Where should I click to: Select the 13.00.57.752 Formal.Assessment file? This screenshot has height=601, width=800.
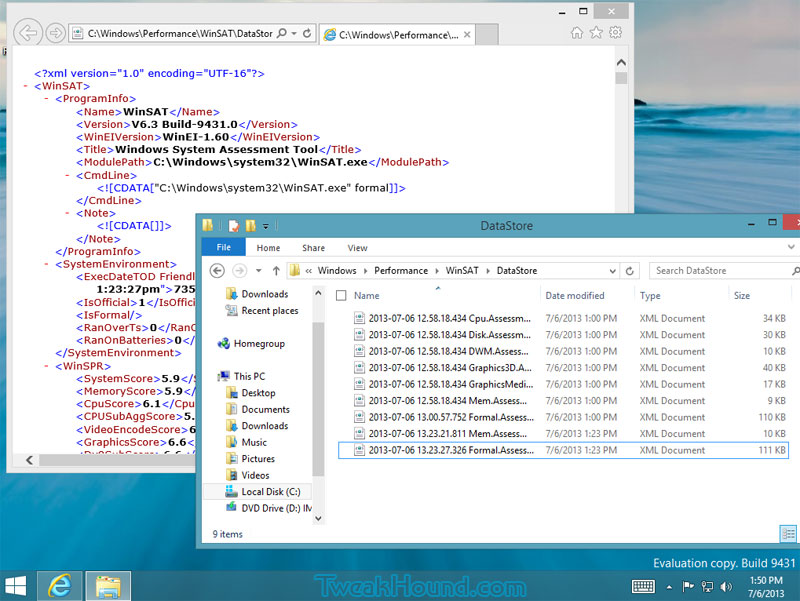[x=563, y=417]
